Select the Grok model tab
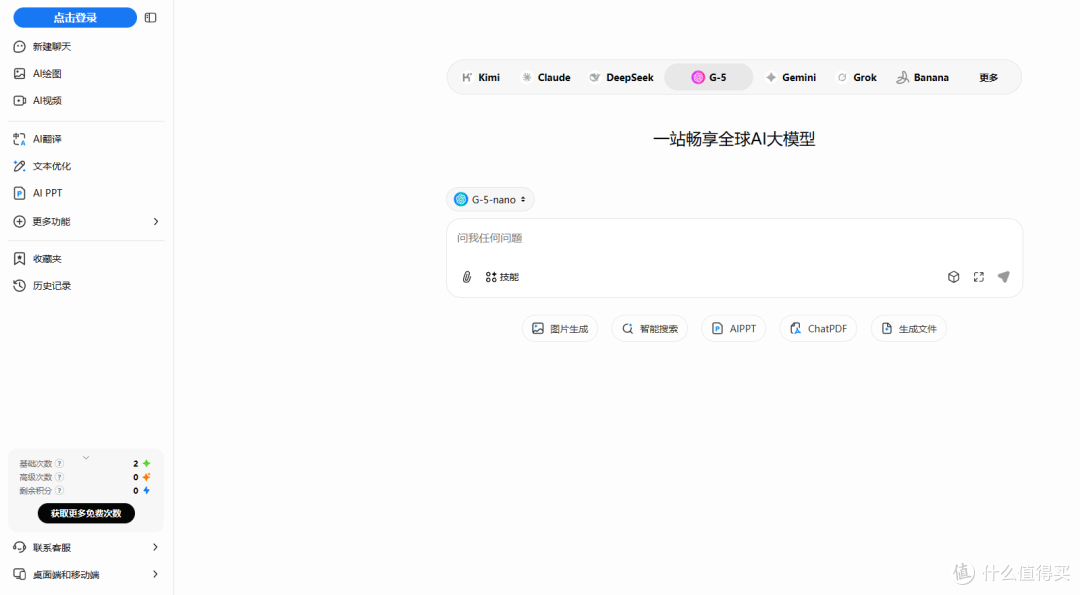 pyautogui.click(x=857, y=77)
